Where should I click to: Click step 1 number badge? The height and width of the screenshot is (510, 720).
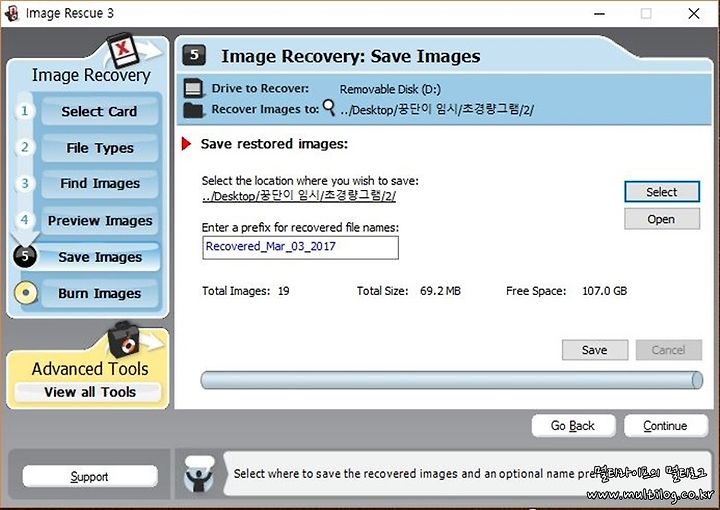click(24, 111)
